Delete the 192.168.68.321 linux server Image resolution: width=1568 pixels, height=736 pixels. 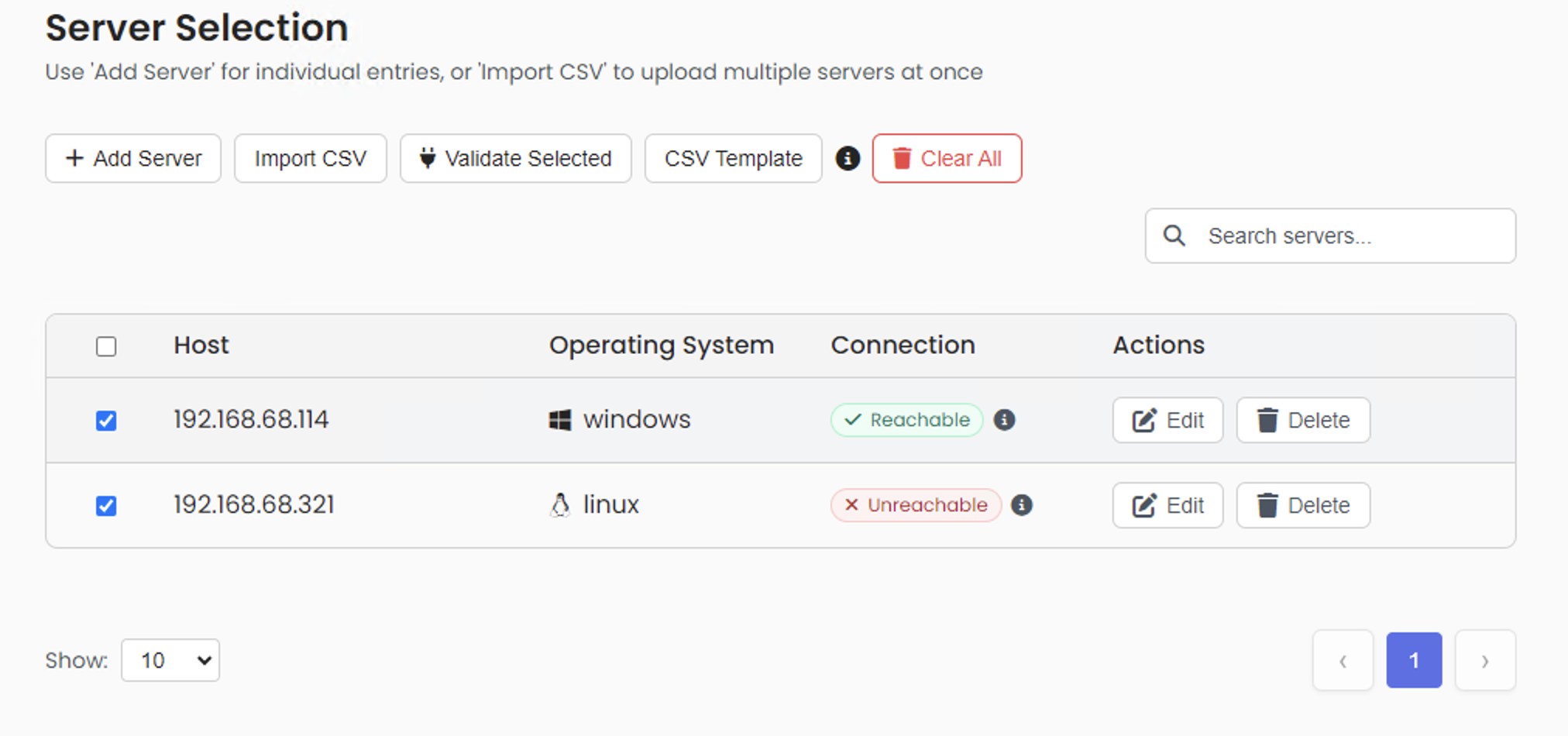tap(1303, 505)
